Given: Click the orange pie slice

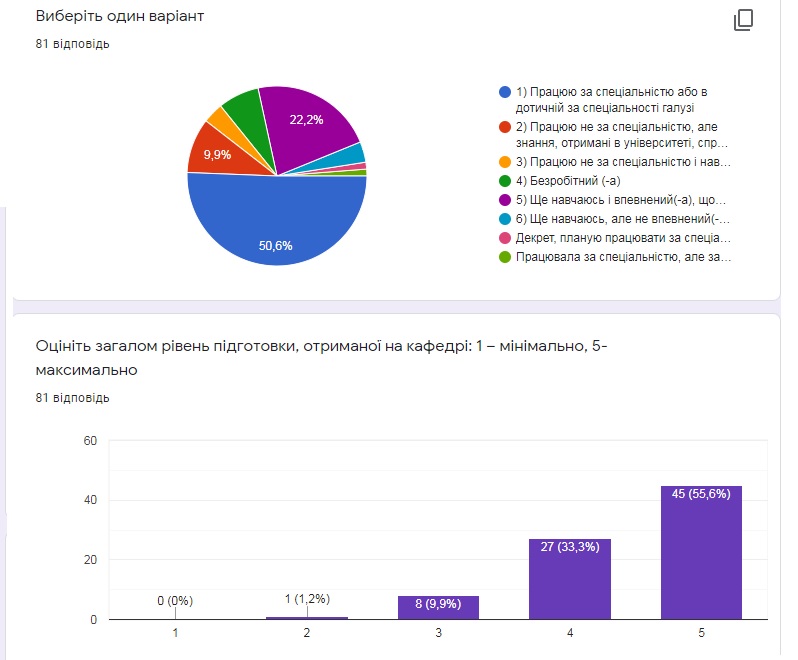Looking at the screenshot, I should 221,128.
